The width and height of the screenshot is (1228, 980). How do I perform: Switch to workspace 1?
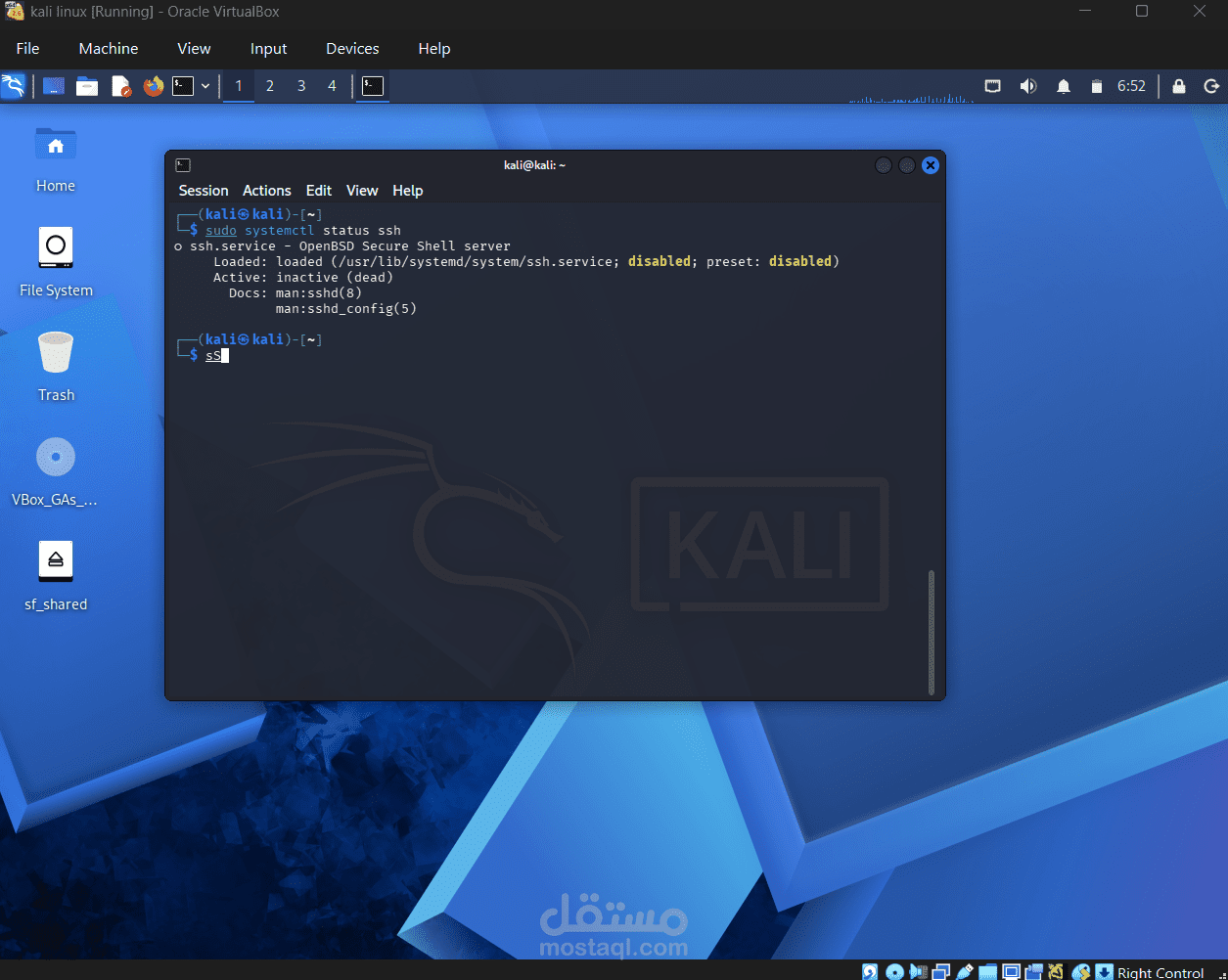(x=238, y=86)
